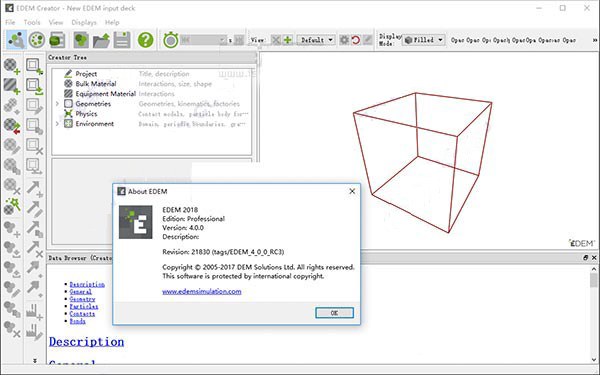This screenshot has width=600, height=375.
Task: Select Project in the Creator Tree
Action: pos(86,74)
